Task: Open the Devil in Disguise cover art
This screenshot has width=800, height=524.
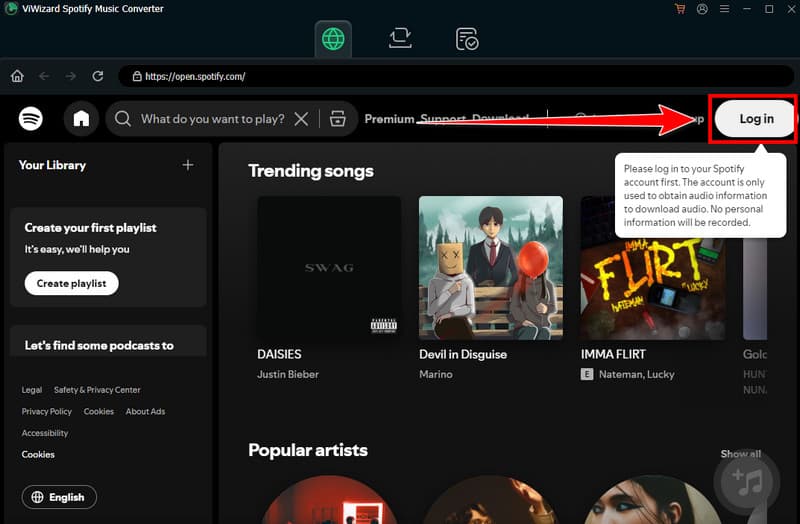Action: (x=491, y=268)
